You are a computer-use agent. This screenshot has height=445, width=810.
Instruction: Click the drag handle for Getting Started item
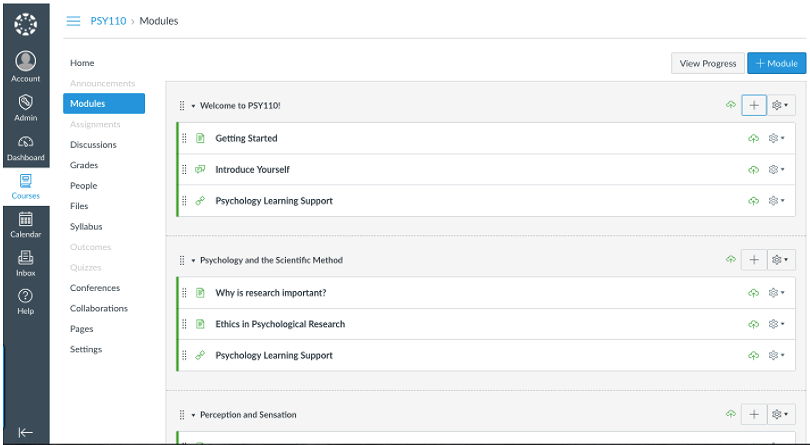tap(184, 138)
